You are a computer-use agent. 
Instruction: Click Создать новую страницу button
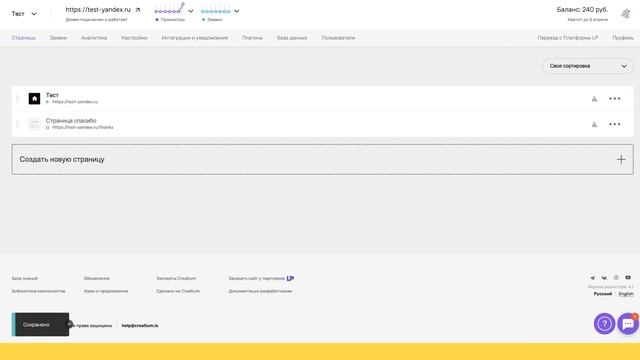[x=322, y=159]
